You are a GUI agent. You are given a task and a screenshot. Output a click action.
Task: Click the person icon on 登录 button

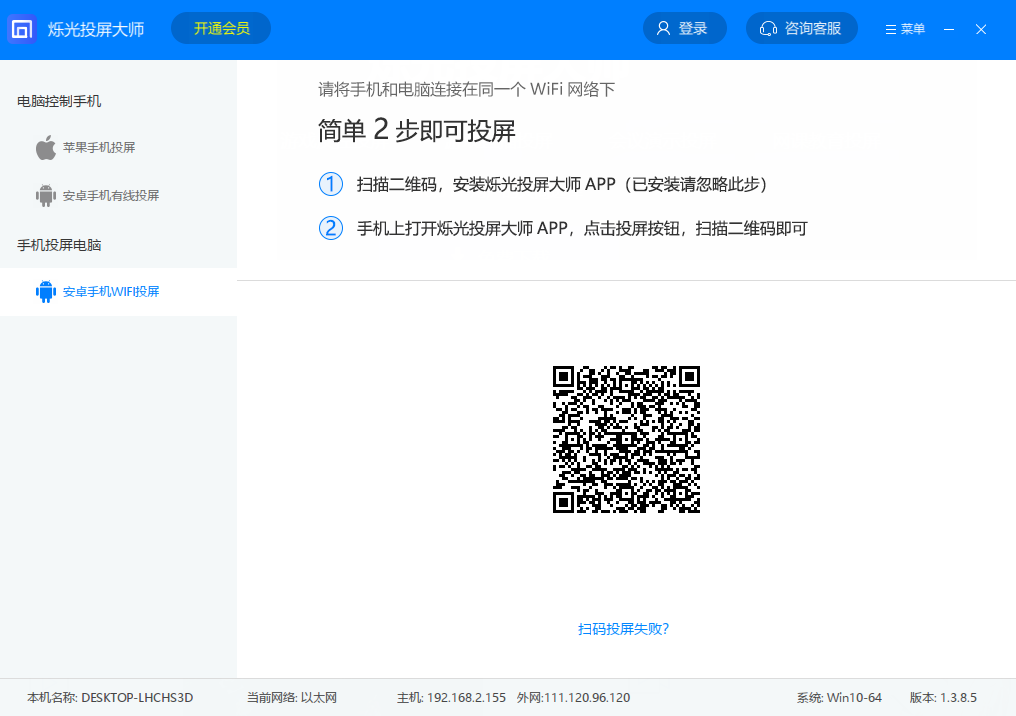(663, 28)
